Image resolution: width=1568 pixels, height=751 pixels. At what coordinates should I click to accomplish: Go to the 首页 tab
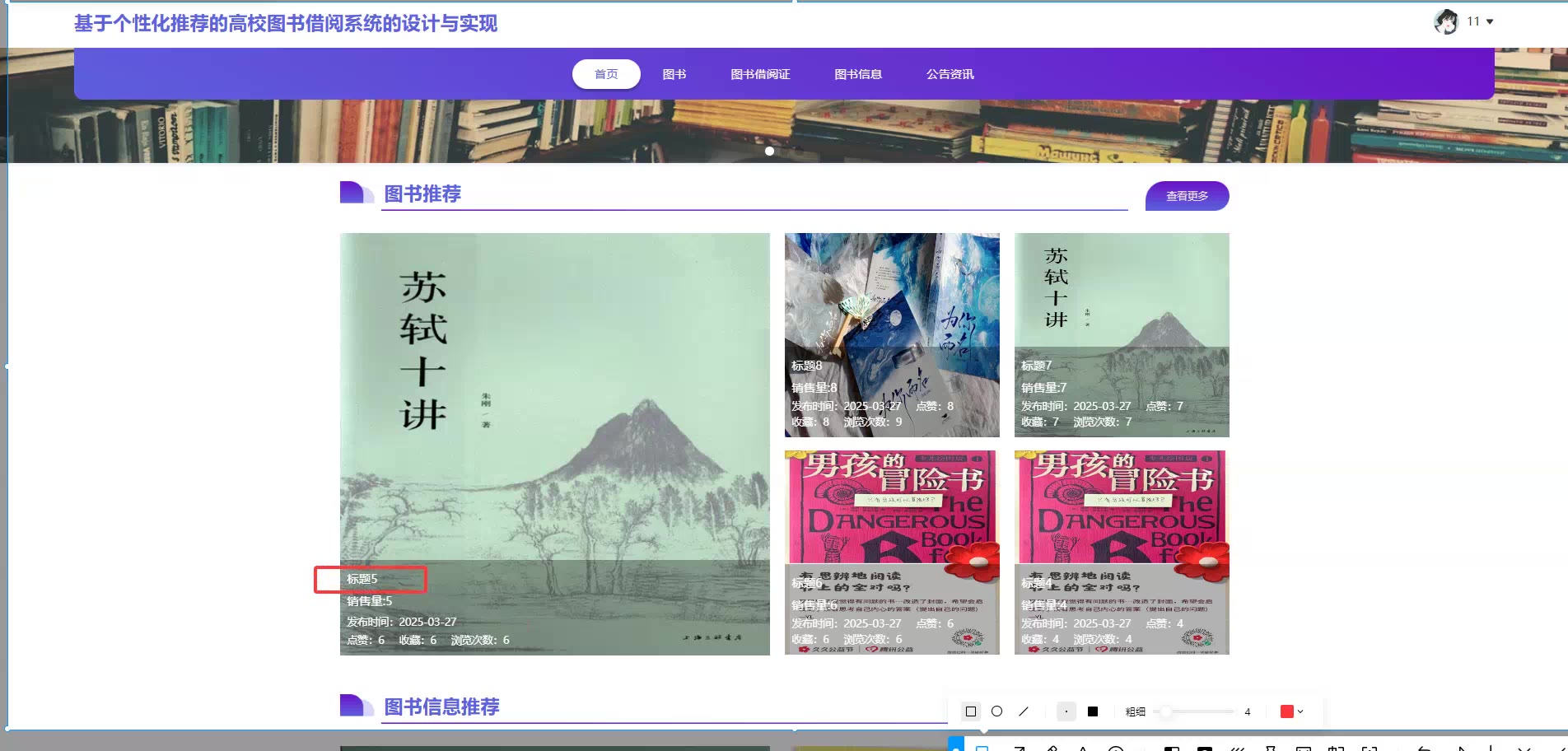(x=606, y=74)
